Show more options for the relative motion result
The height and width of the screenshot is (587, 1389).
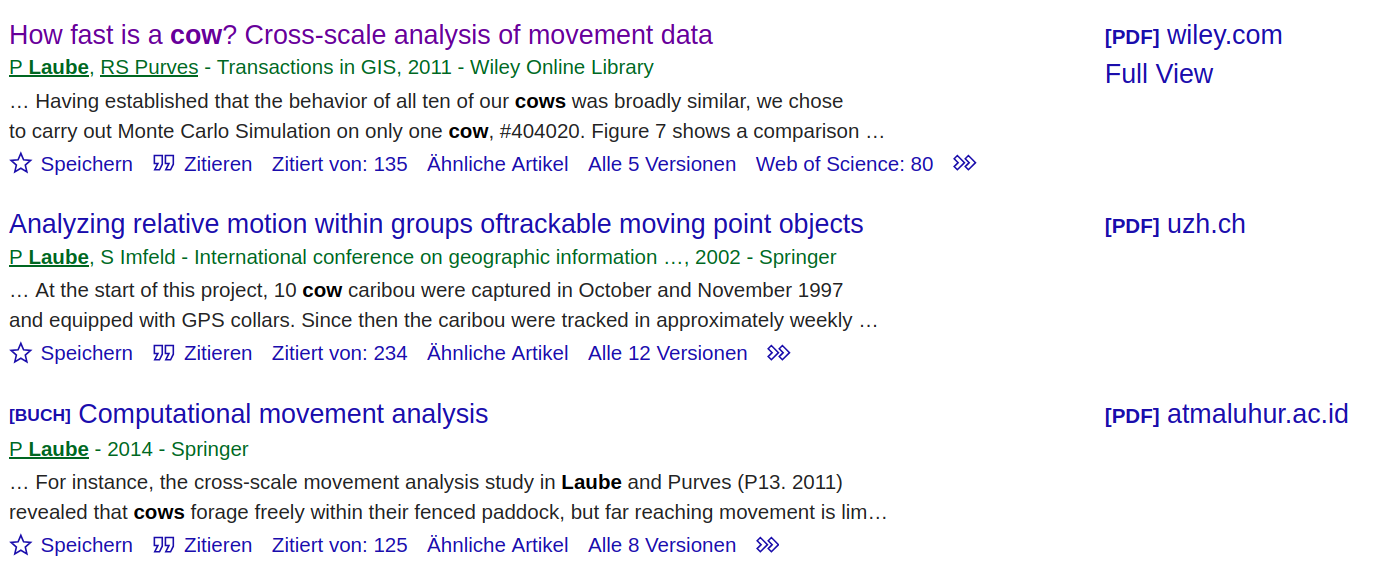coord(778,353)
